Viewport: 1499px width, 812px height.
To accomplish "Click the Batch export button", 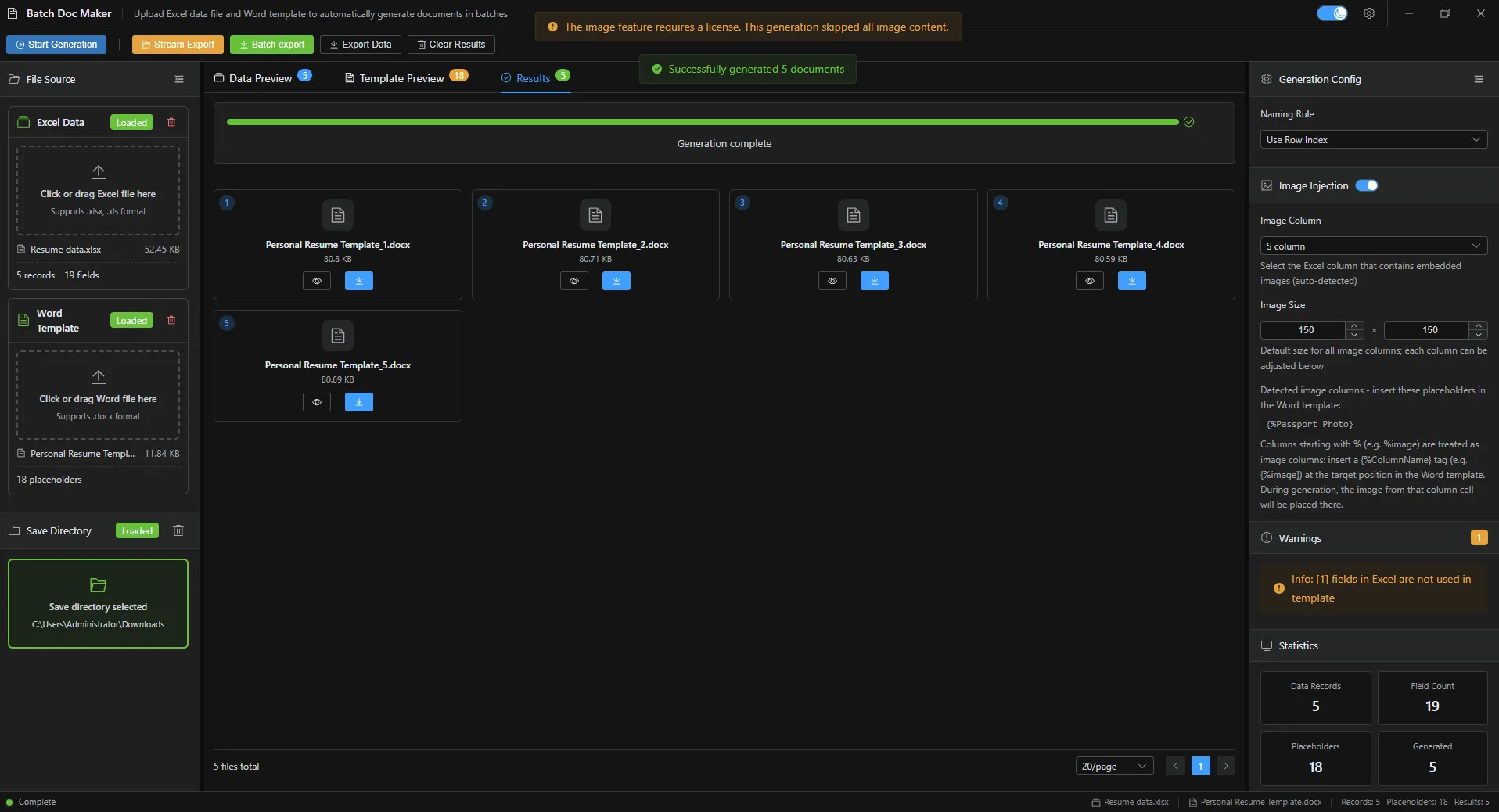I will click(271, 45).
